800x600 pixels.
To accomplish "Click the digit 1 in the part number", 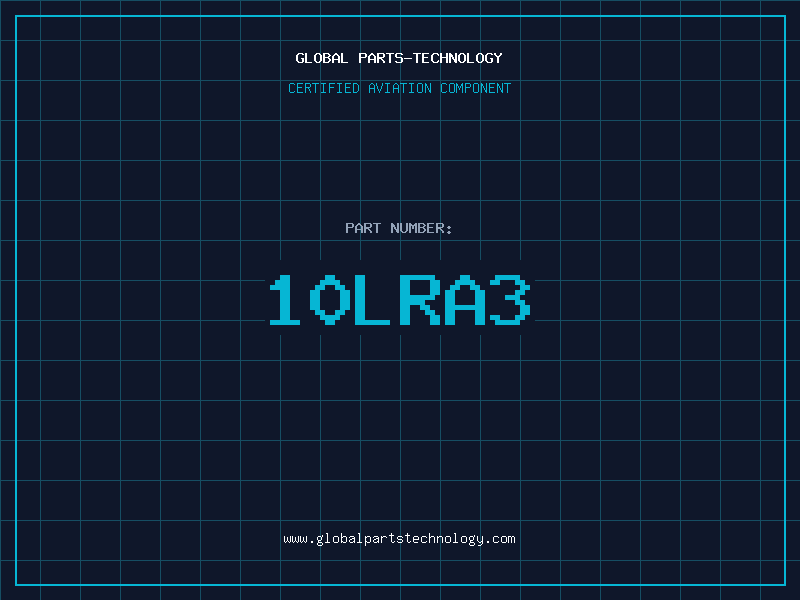I will [x=287, y=300].
